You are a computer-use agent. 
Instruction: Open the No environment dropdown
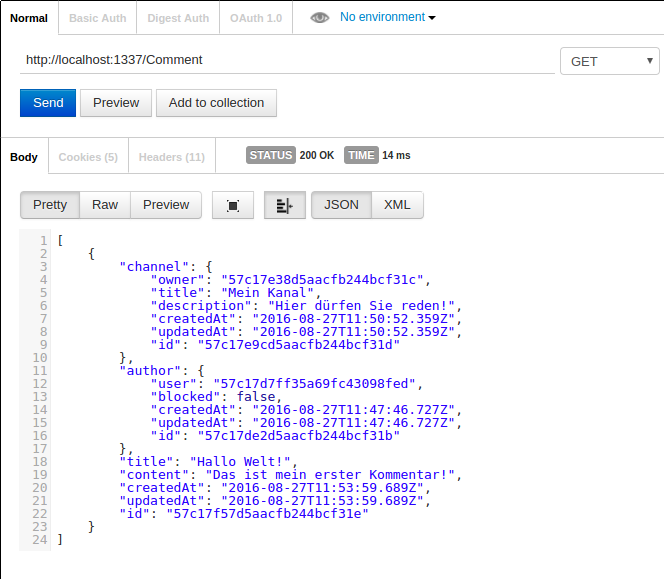click(388, 18)
